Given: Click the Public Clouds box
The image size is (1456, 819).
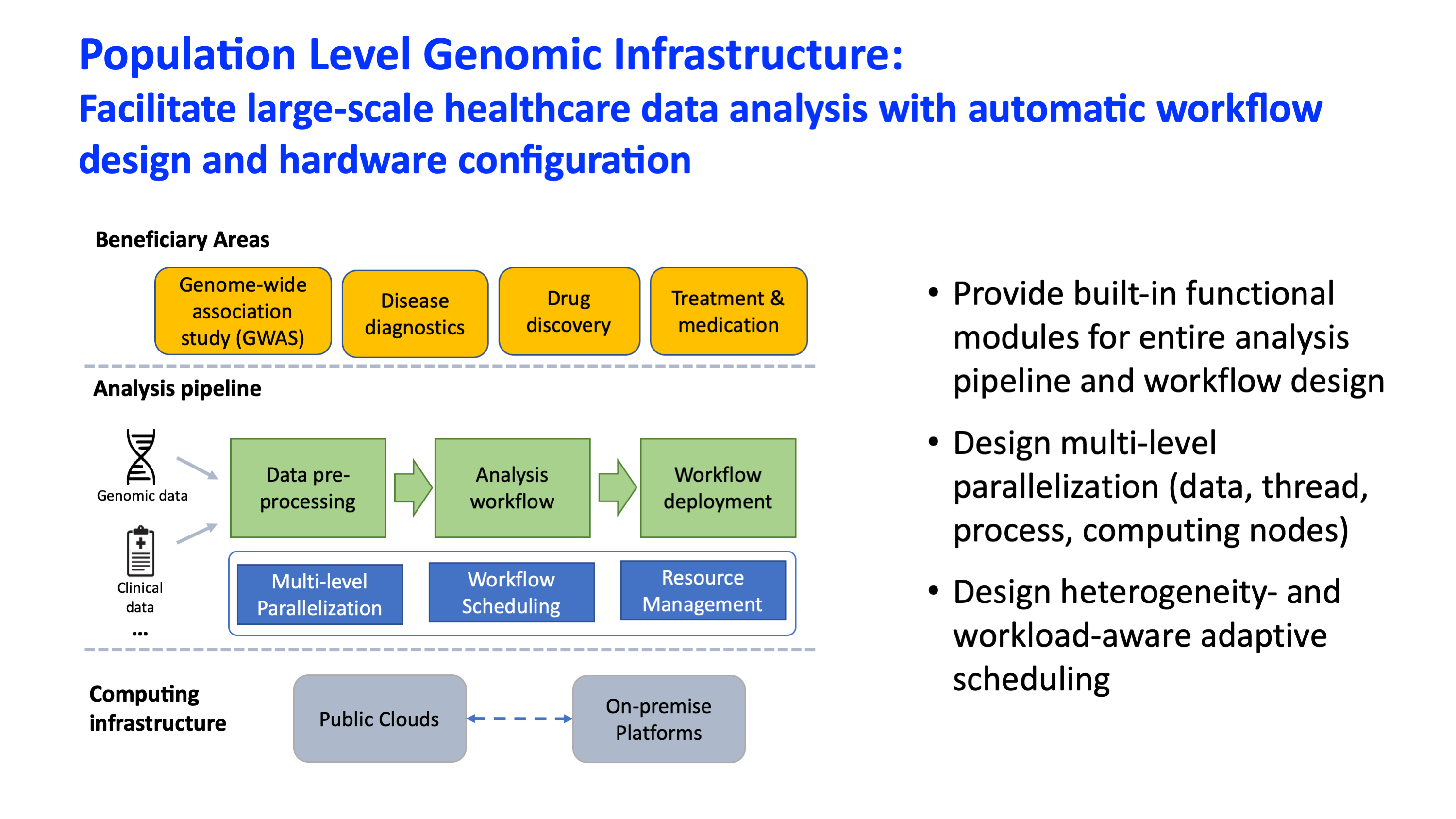Looking at the screenshot, I should (x=380, y=719).
